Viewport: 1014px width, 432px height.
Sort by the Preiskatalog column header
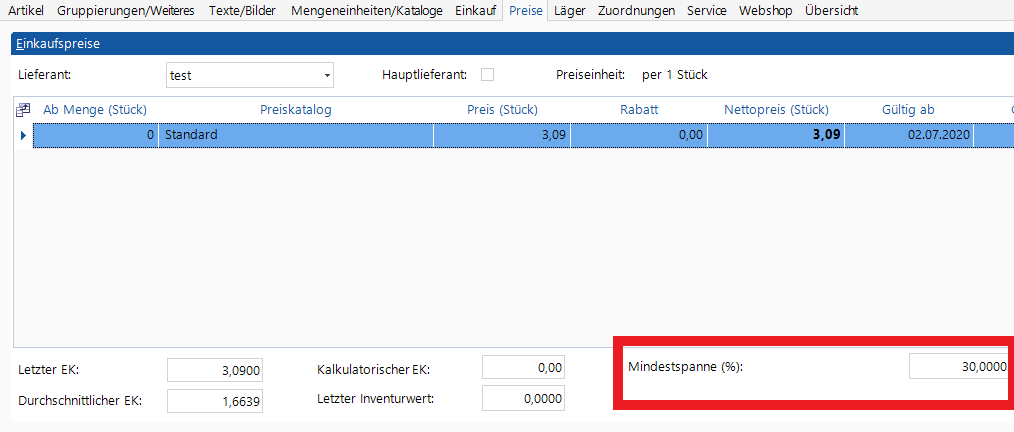click(x=295, y=110)
